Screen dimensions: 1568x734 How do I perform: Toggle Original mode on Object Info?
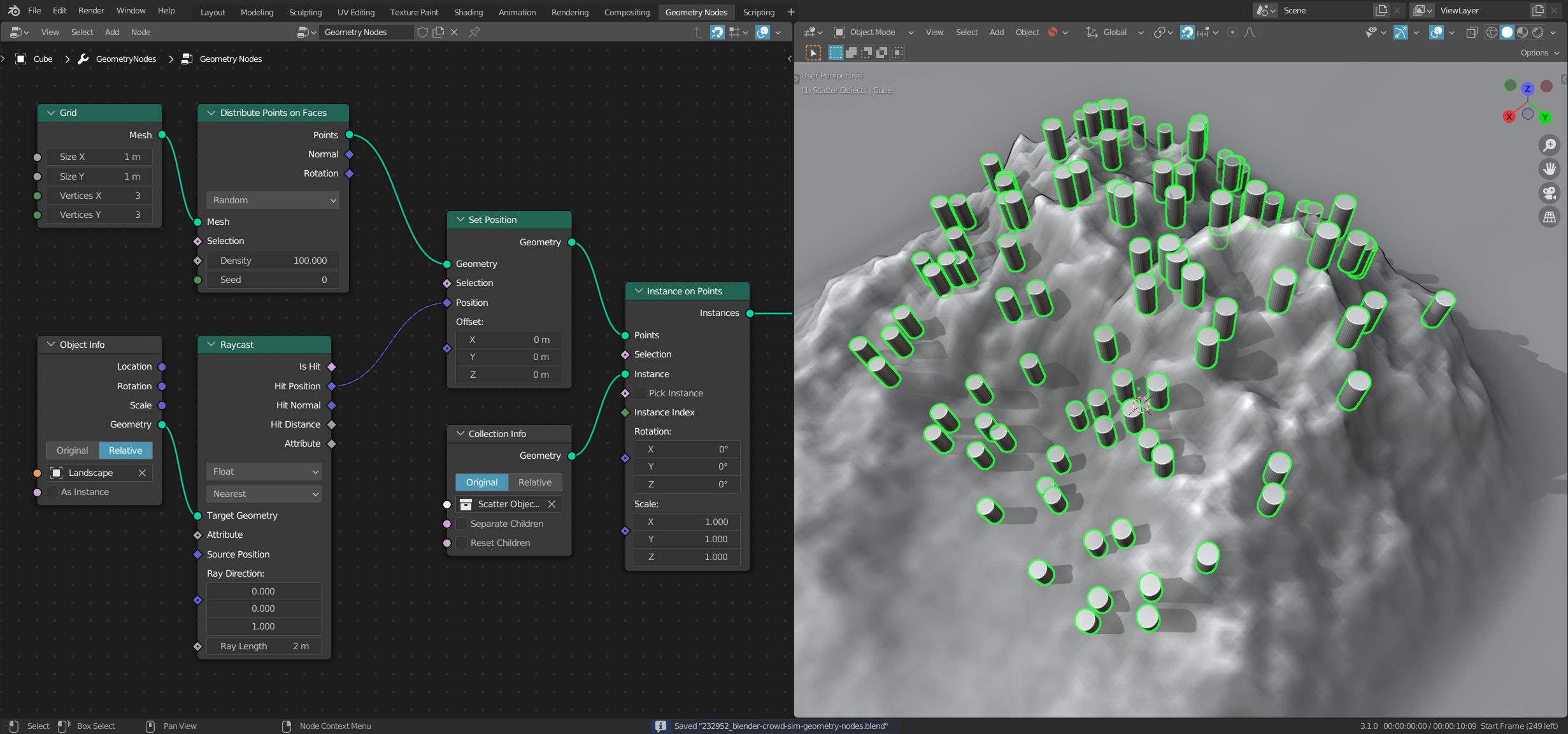coord(72,450)
